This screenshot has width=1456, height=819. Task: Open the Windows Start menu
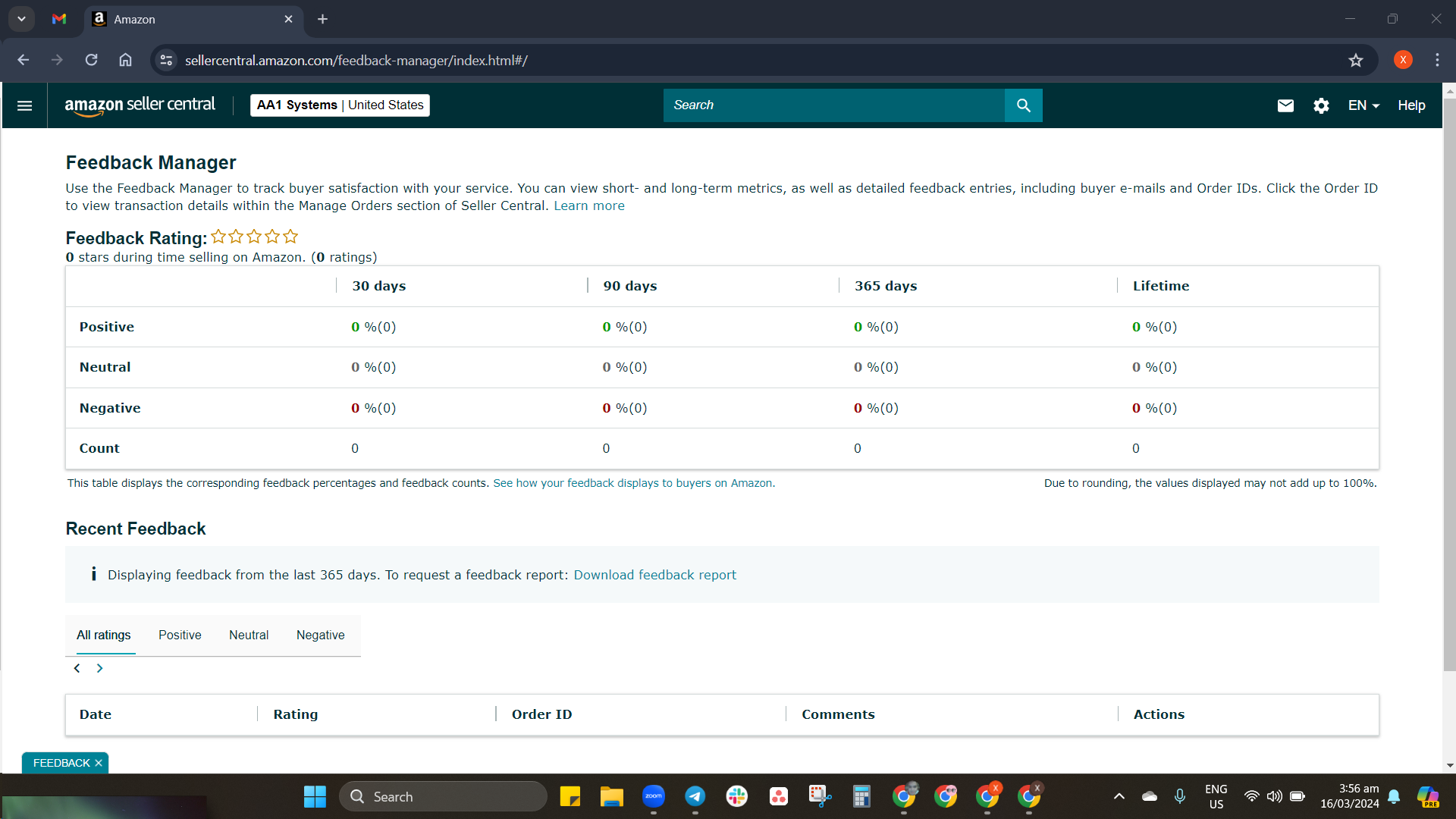[315, 796]
